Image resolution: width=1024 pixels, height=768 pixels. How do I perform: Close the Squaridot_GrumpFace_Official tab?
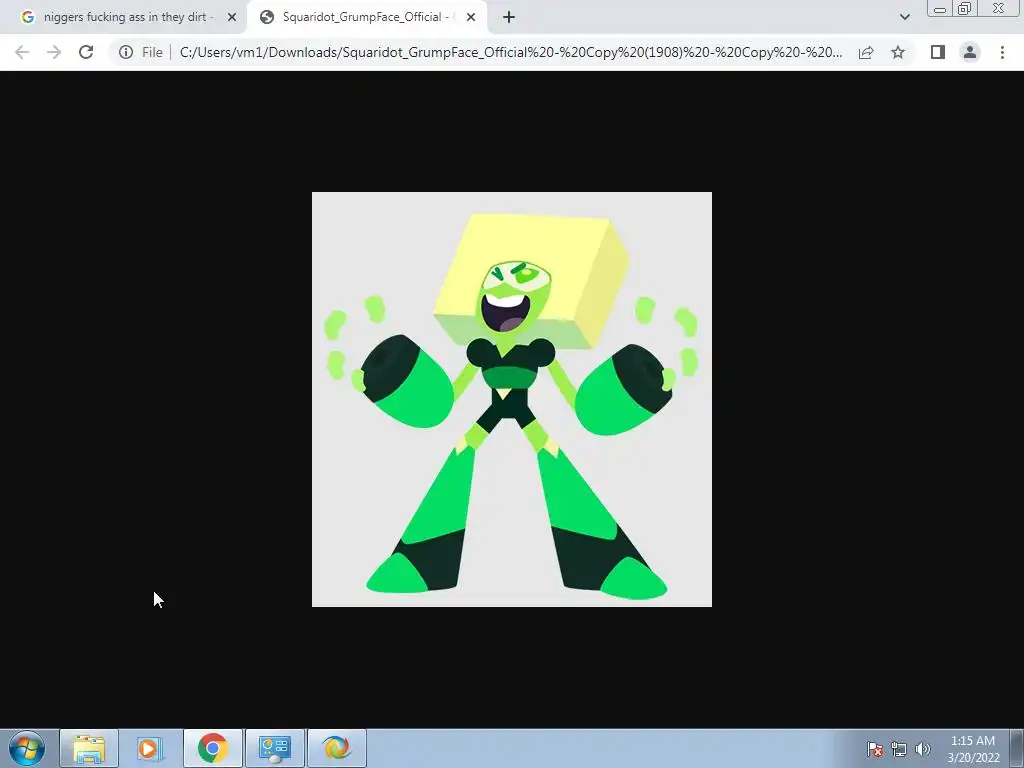[471, 17]
